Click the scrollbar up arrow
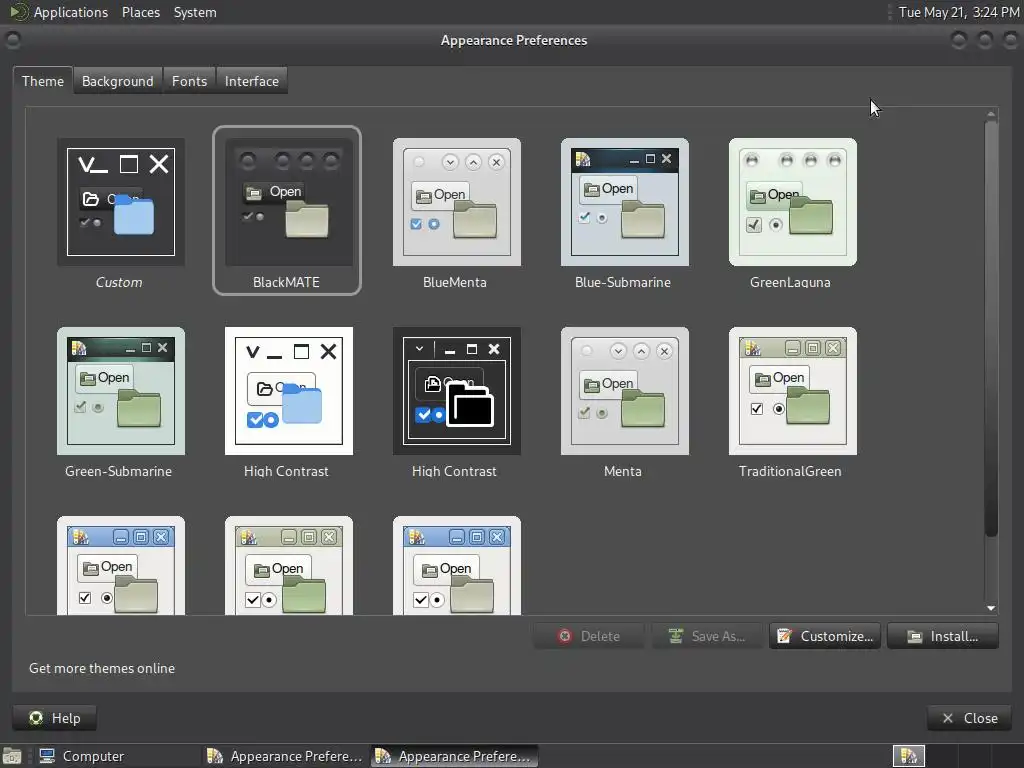This screenshot has width=1024, height=768. point(991,114)
